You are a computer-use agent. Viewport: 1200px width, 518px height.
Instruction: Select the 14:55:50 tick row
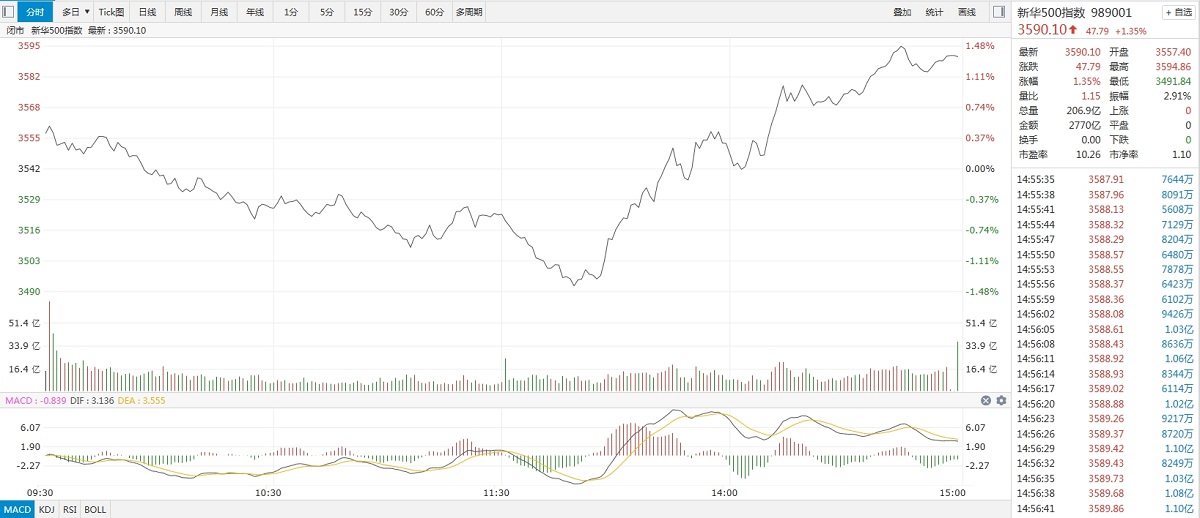1105,254
